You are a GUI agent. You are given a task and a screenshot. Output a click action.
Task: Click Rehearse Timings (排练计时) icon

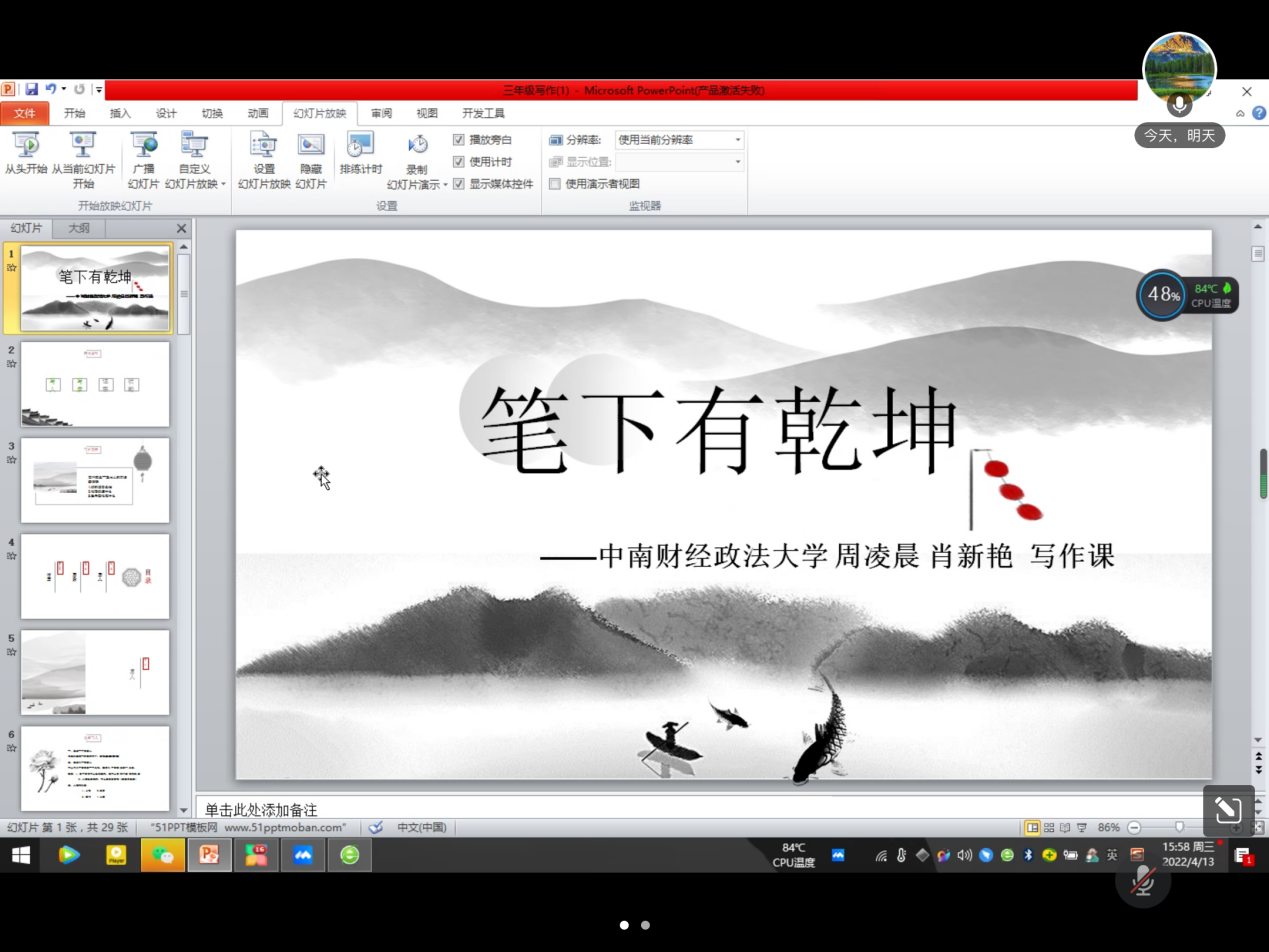(360, 146)
